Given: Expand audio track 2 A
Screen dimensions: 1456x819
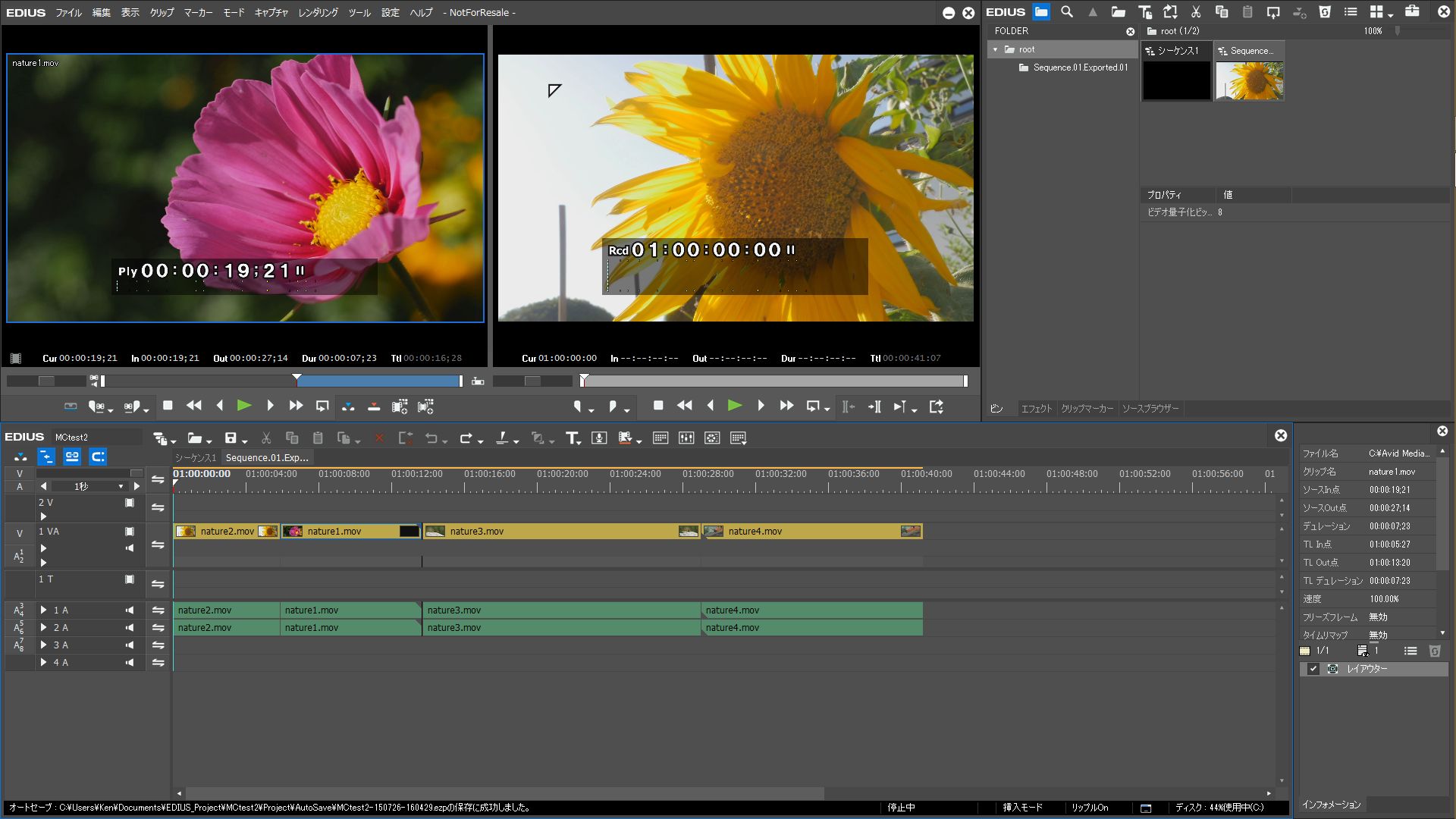Looking at the screenshot, I should 43,628.
